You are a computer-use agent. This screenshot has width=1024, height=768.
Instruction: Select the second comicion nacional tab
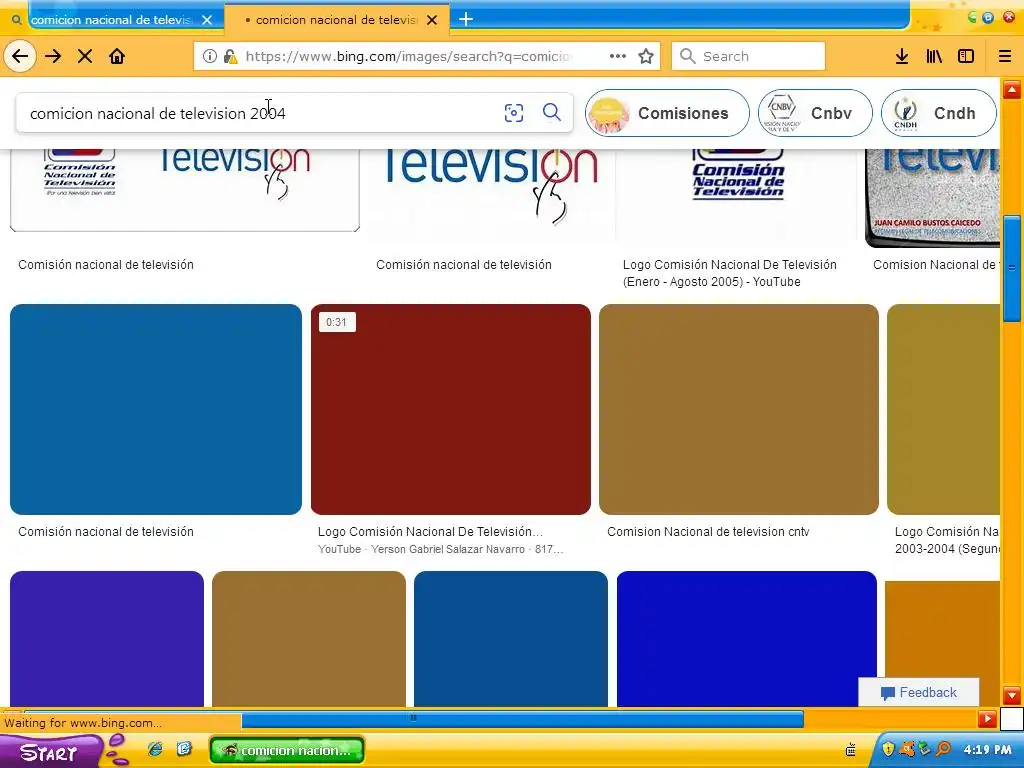(x=336, y=20)
